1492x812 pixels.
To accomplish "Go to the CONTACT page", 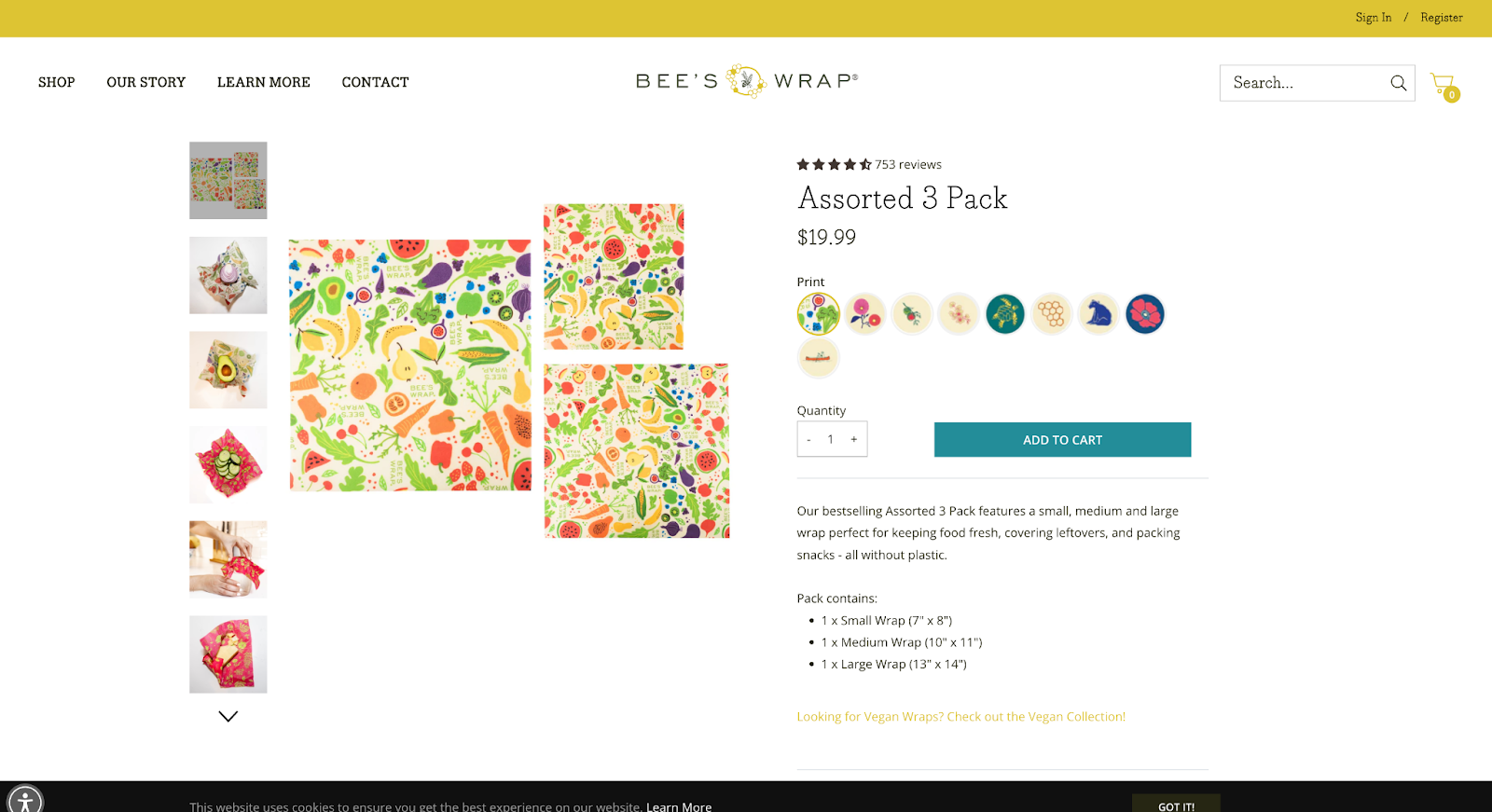I will point(375,82).
